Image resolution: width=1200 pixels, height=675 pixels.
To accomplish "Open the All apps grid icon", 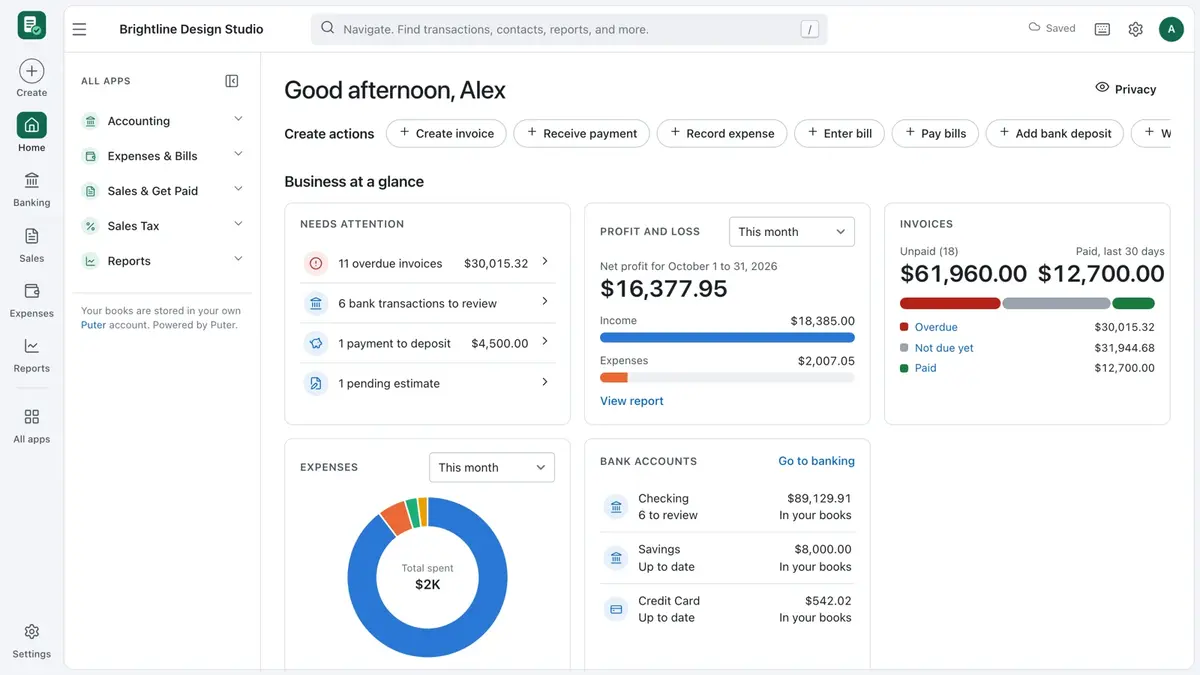I will [31, 416].
